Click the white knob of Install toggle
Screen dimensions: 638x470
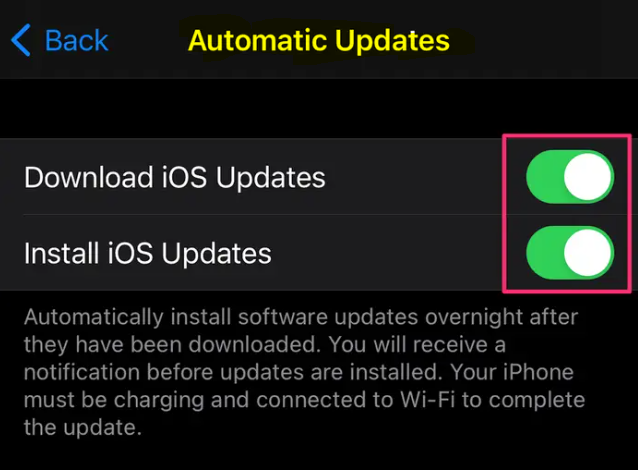click(x=588, y=253)
